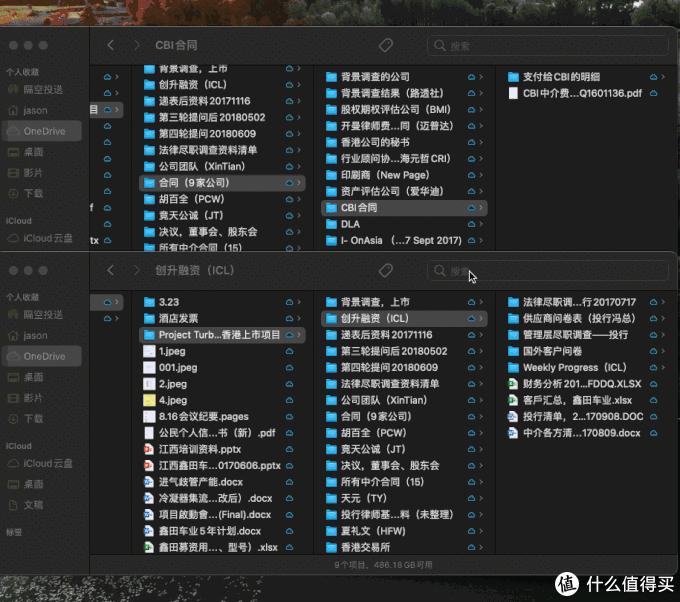
Task: Click 法律尽职调查资料清单 folder icon in upper window
Action: point(149,150)
